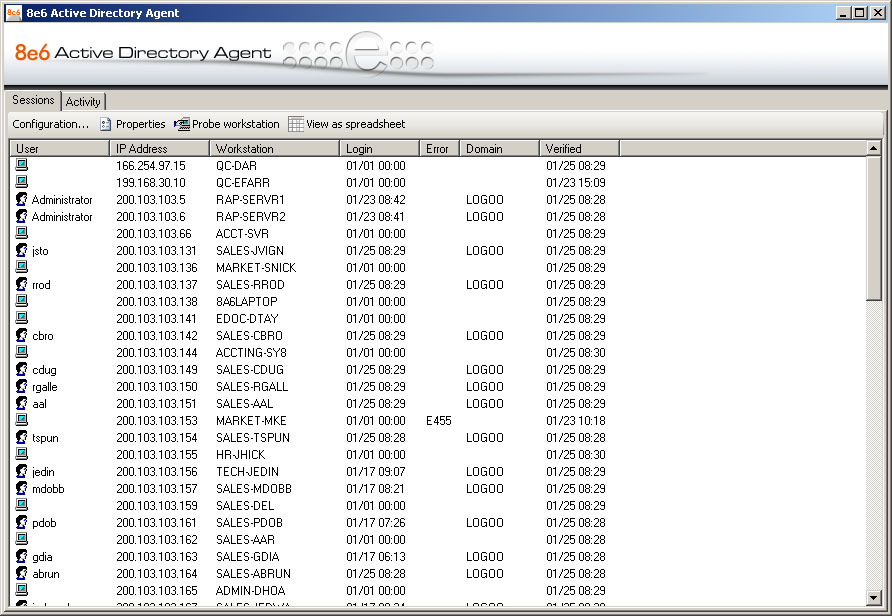The width and height of the screenshot is (892, 616).
Task: Click workstation name TECH-JEDIN
Action: pos(247,472)
